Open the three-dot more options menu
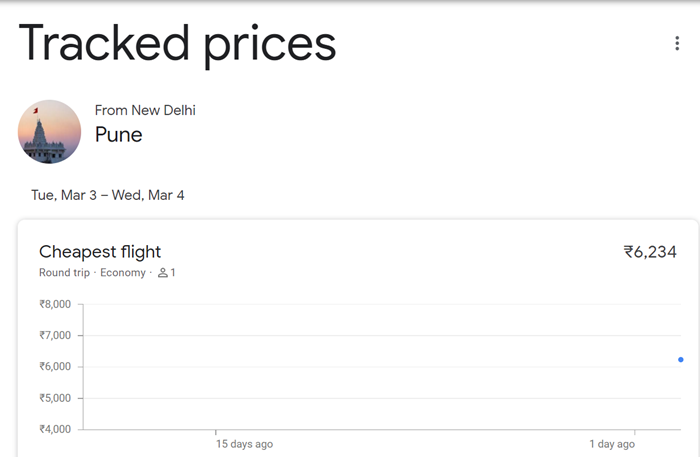 click(x=678, y=43)
